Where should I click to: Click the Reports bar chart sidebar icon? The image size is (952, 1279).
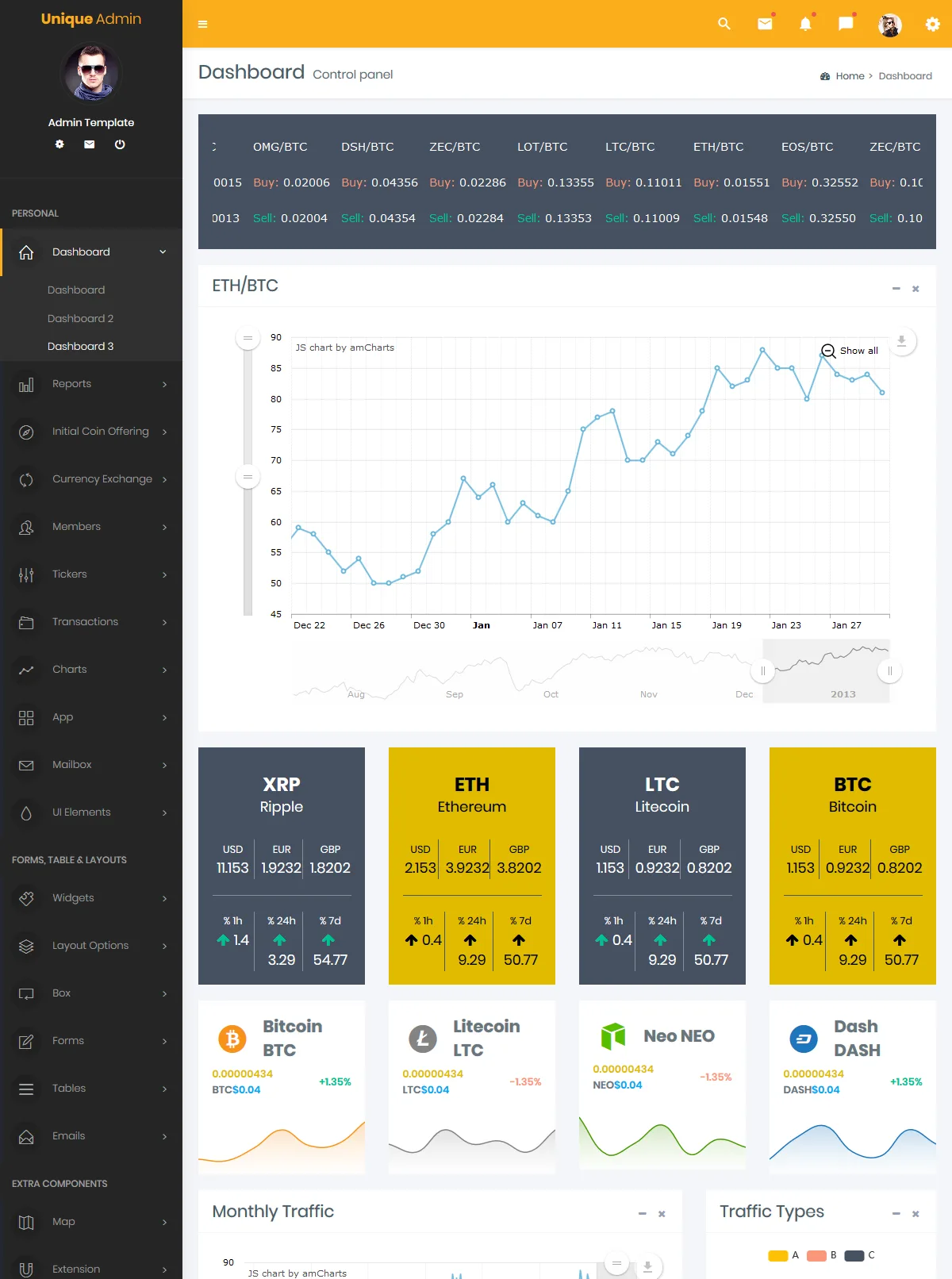click(26, 385)
